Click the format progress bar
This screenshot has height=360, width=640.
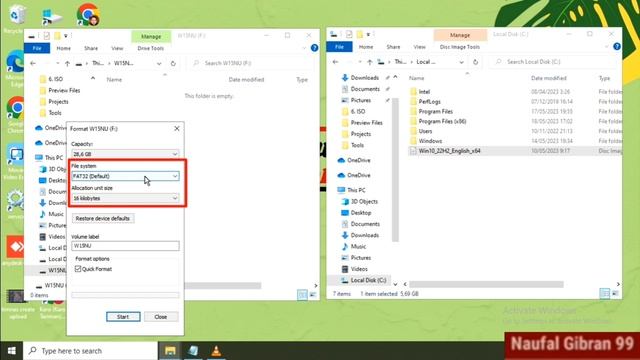(125, 295)
